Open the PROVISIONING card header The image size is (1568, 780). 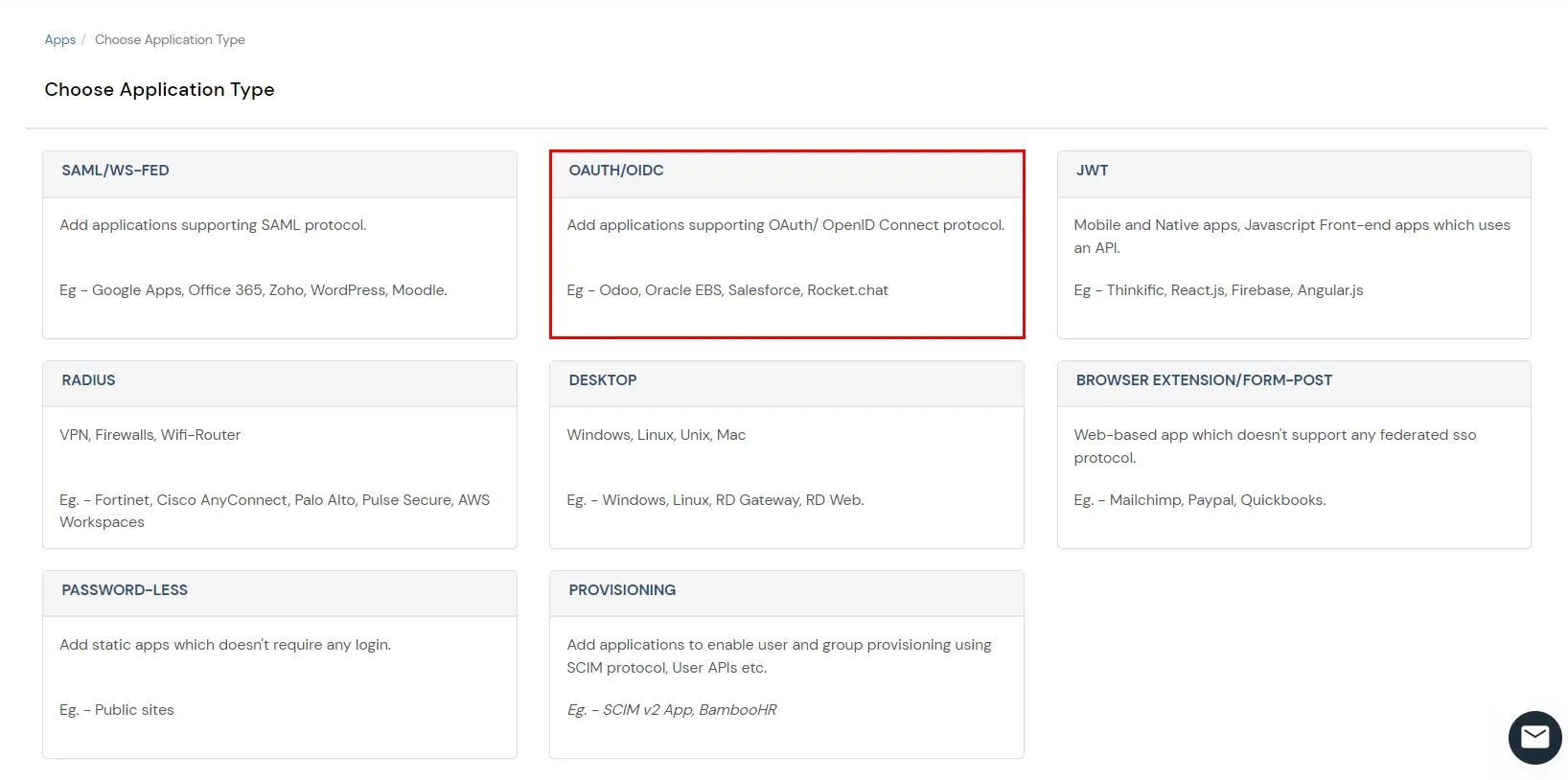787,593
